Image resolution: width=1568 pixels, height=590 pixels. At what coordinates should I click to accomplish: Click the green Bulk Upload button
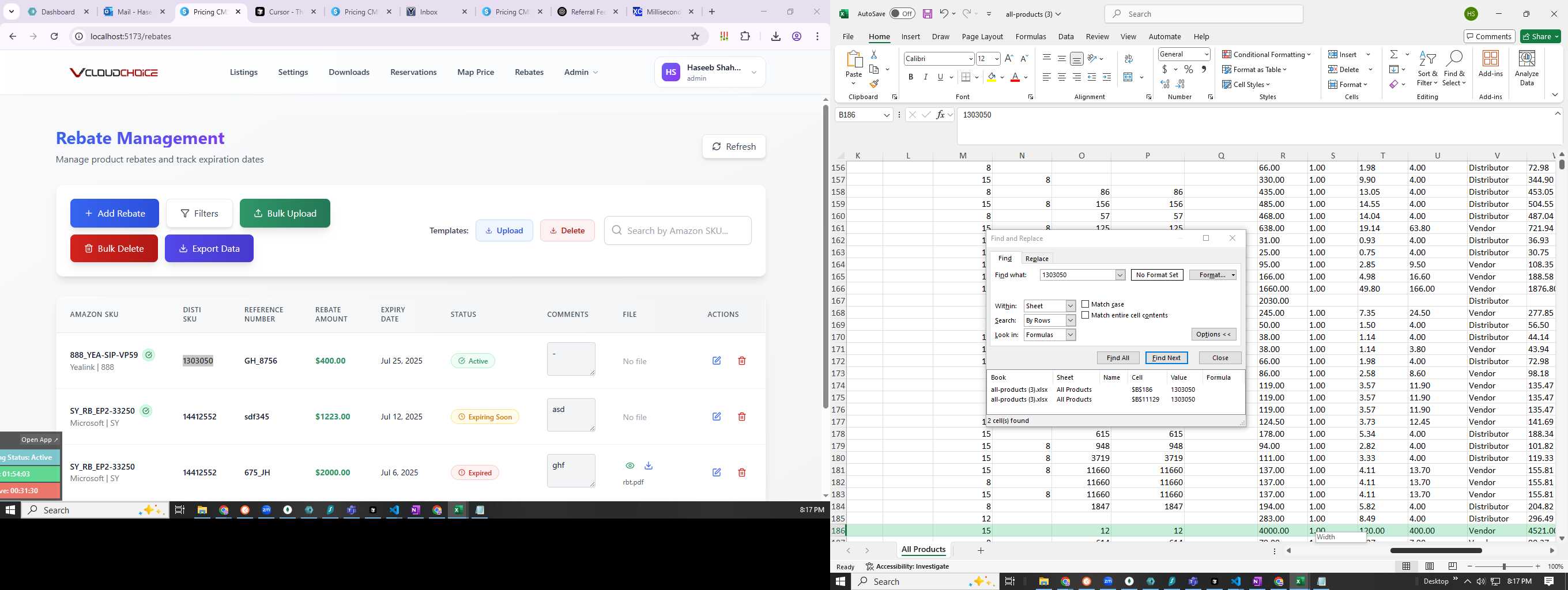(285, 214)
